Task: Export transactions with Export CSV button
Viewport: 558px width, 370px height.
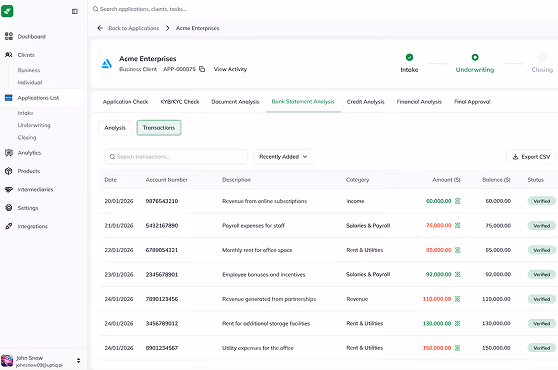Action: [531, 157]
